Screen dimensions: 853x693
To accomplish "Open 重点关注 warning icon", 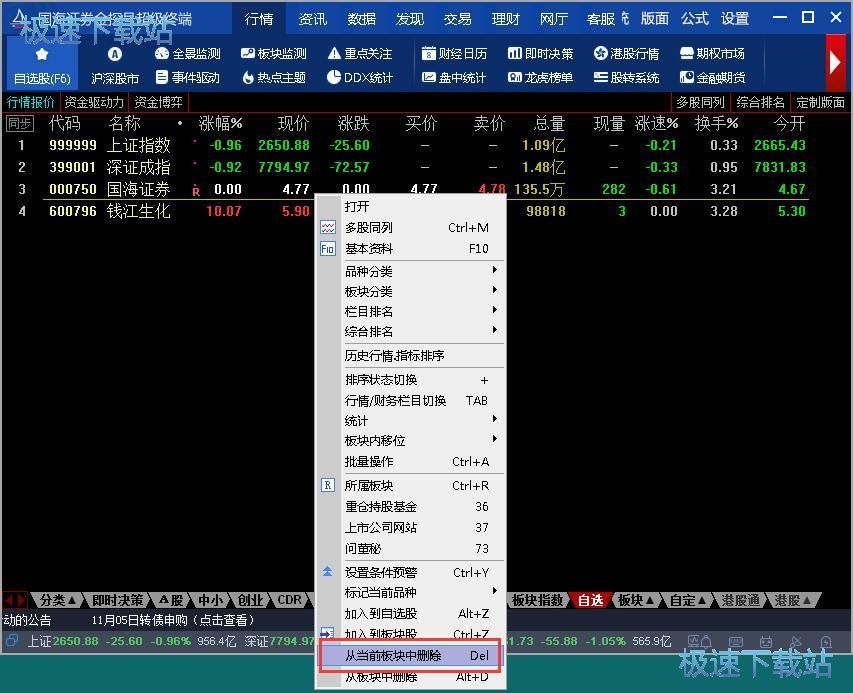I will click(x=334, y=54).
